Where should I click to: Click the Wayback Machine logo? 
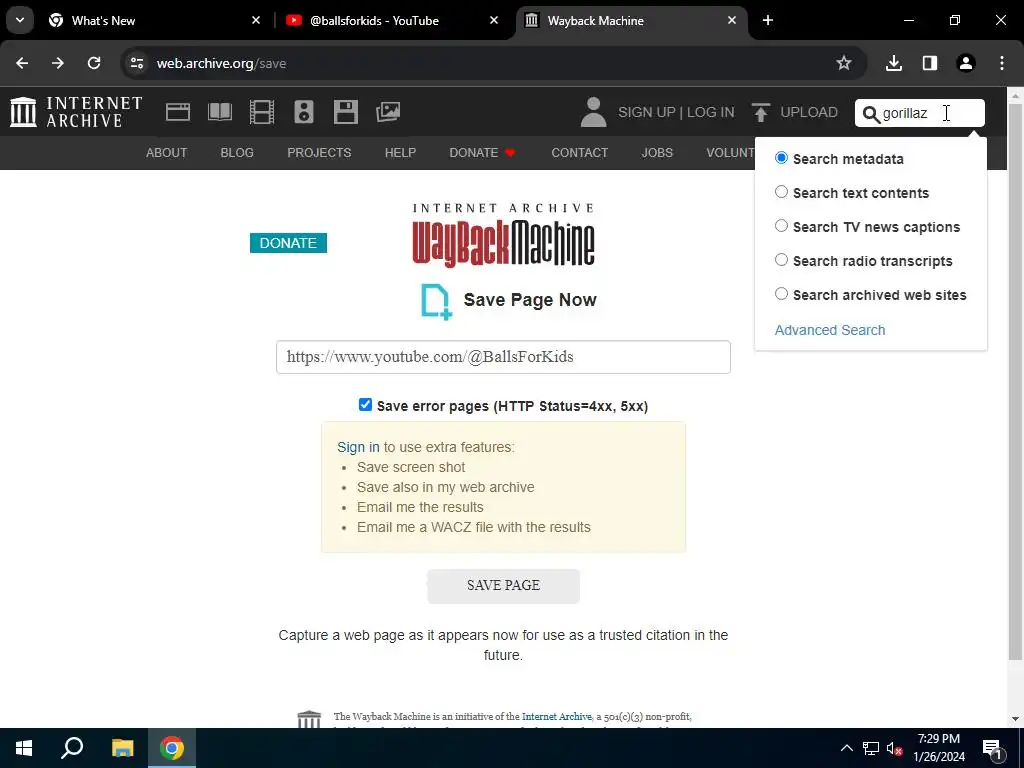(503, 236)
